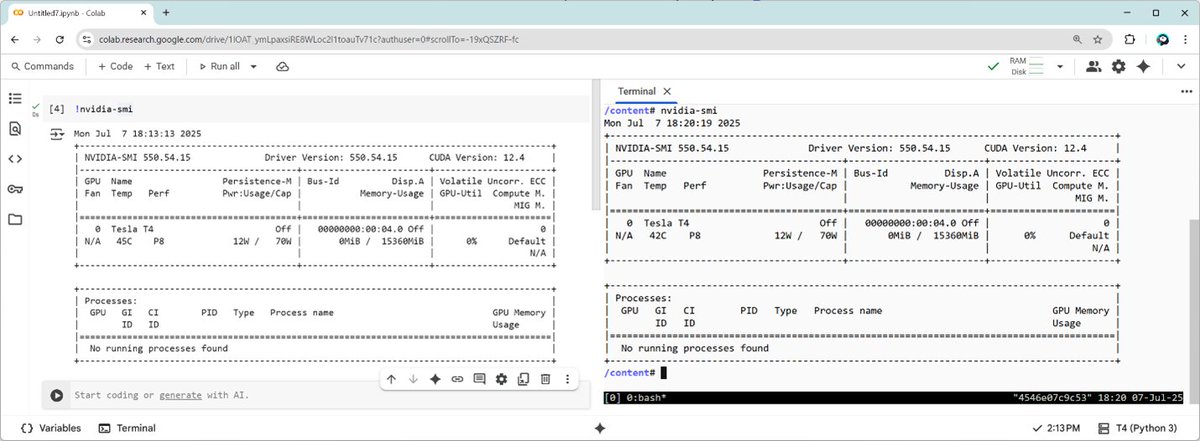Click the cell toolbar Gemini sparkle icon
This screenshot has height=441, width=1200.
[435, 379]
